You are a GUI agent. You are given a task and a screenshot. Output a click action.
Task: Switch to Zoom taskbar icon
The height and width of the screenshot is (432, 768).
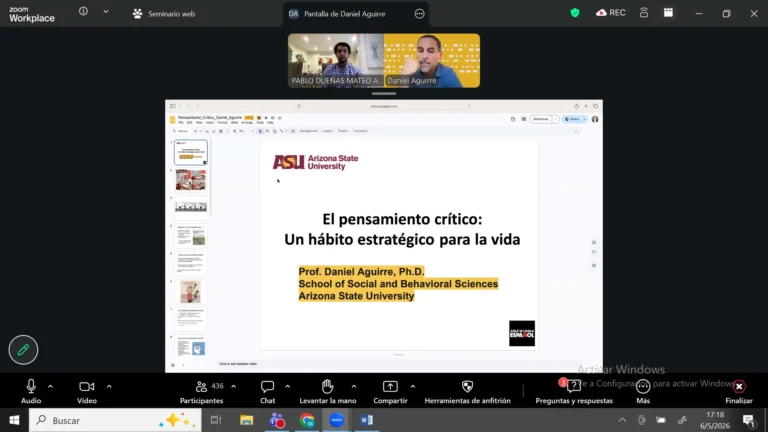coord(336,420)
